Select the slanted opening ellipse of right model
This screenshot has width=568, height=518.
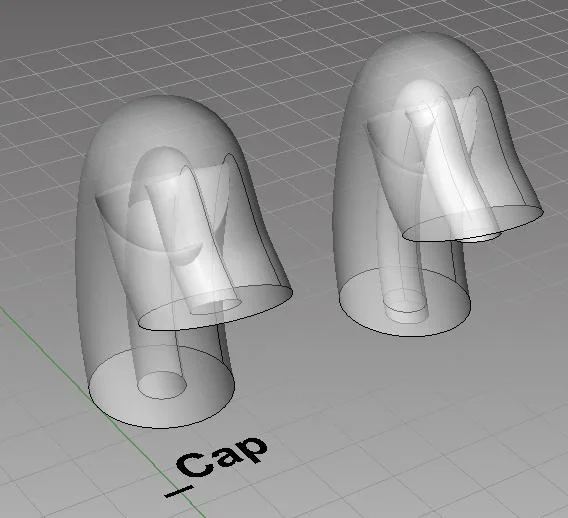tap(472, 223)
